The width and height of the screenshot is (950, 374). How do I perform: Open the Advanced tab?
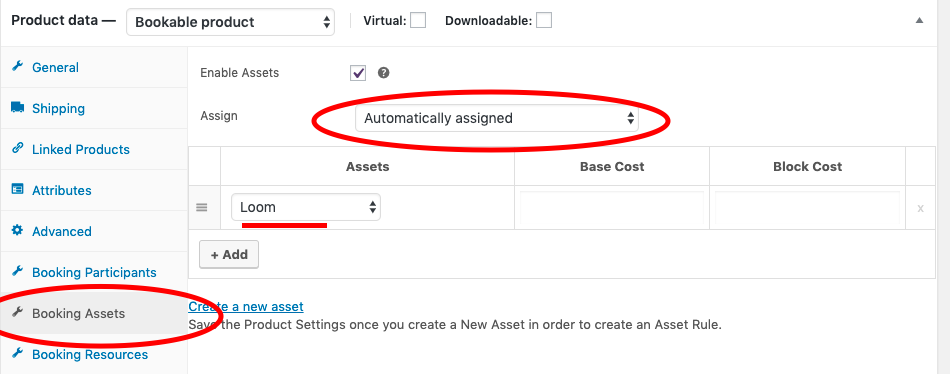(94, 232)
